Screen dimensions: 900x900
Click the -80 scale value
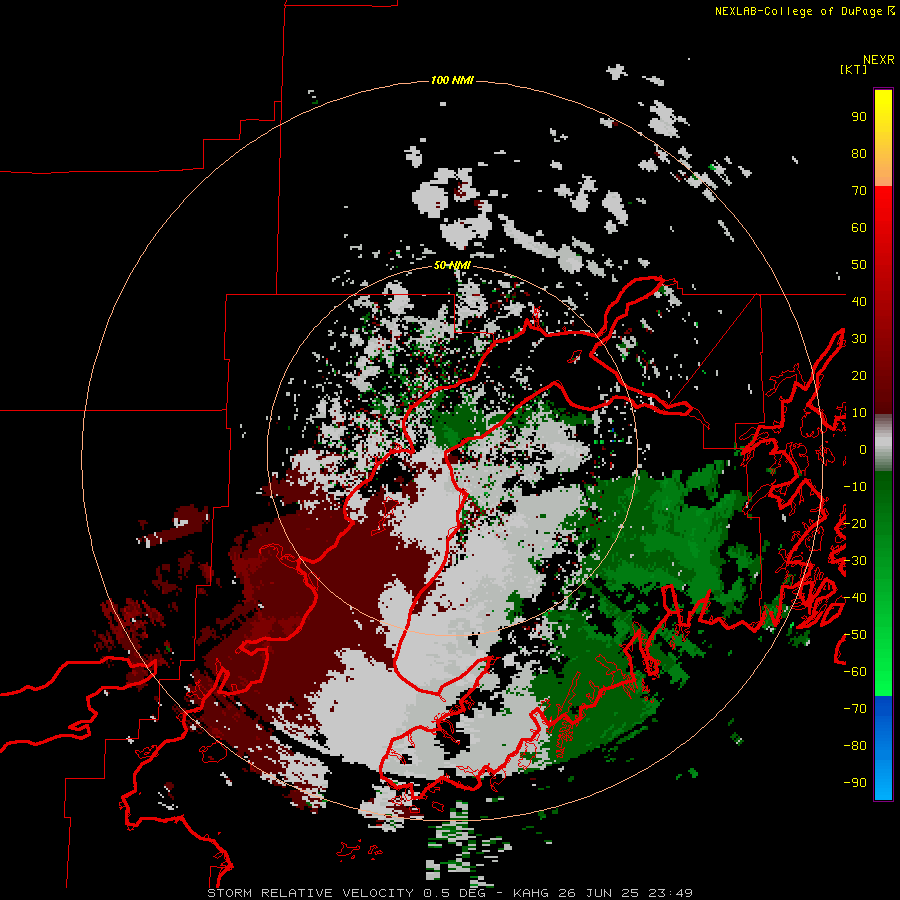pyautogui.click(x=855, y=746)
